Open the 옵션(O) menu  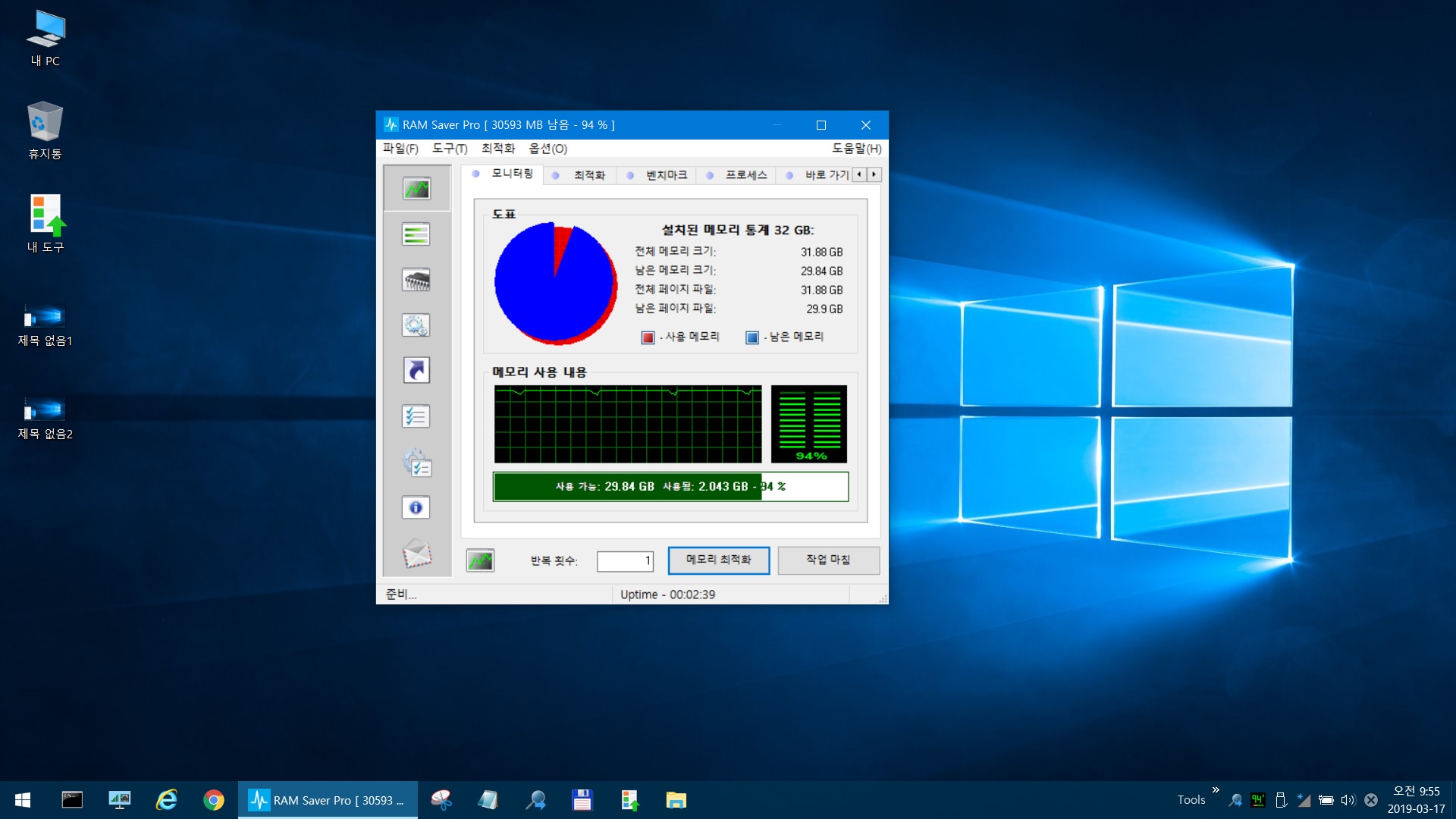pyautogui.click(x=548, y=149)
